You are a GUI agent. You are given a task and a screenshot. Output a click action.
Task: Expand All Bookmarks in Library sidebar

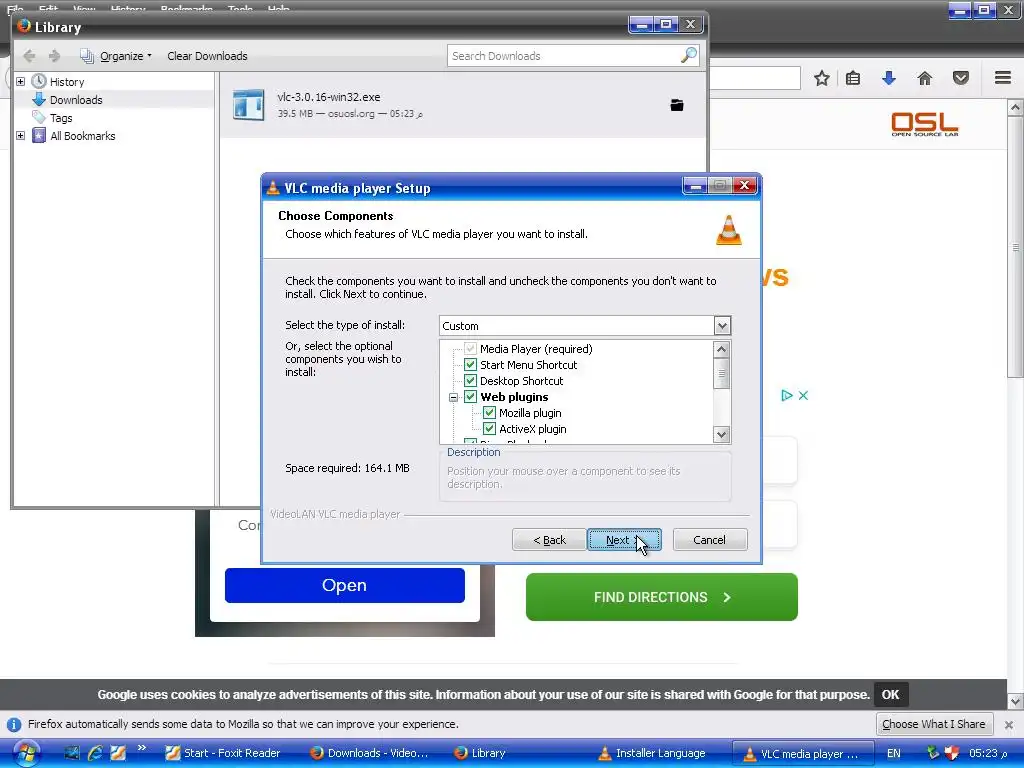tap(20, 136)
